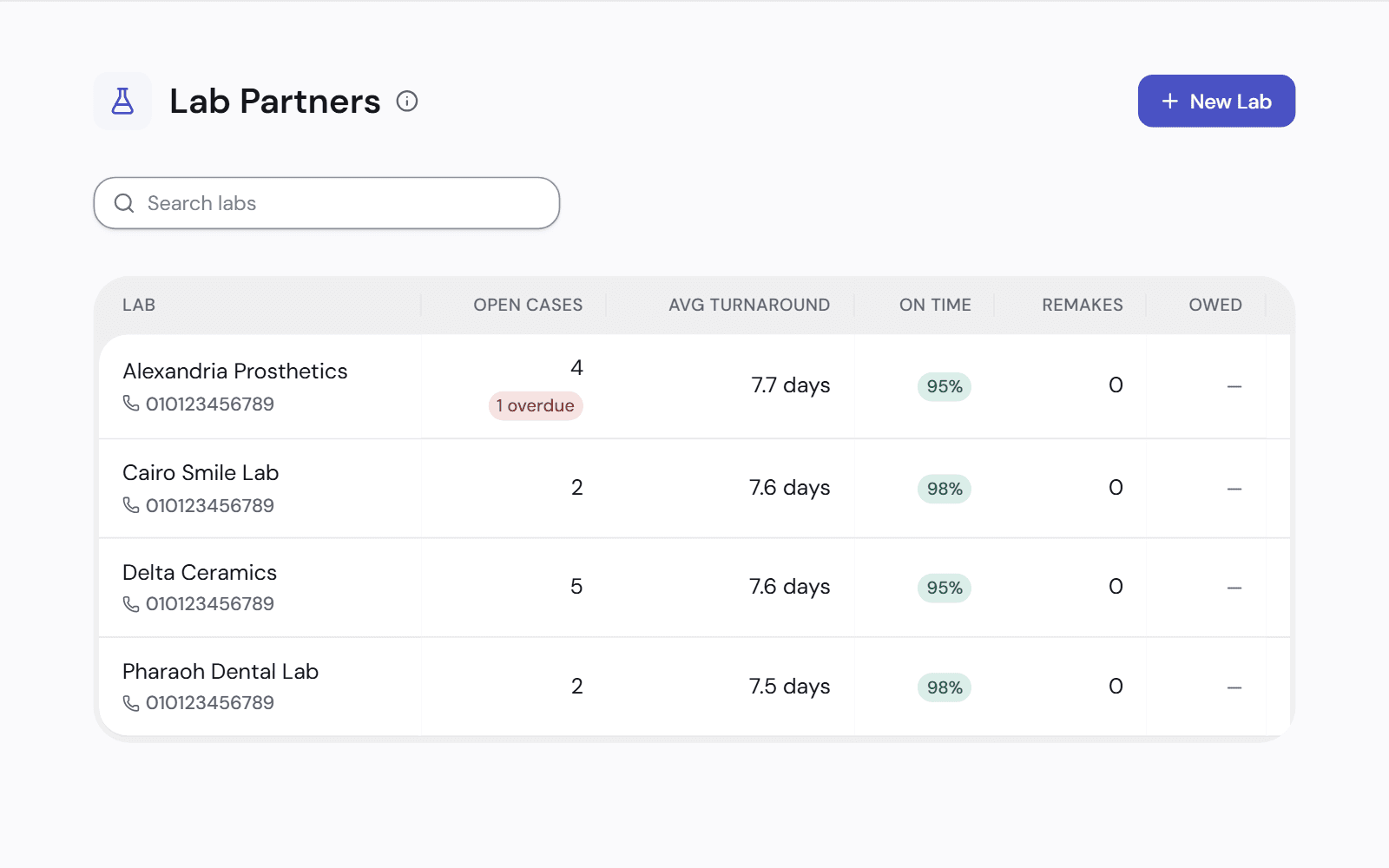
Task: Sort by the OWED column header
Action: (1215, 305)
